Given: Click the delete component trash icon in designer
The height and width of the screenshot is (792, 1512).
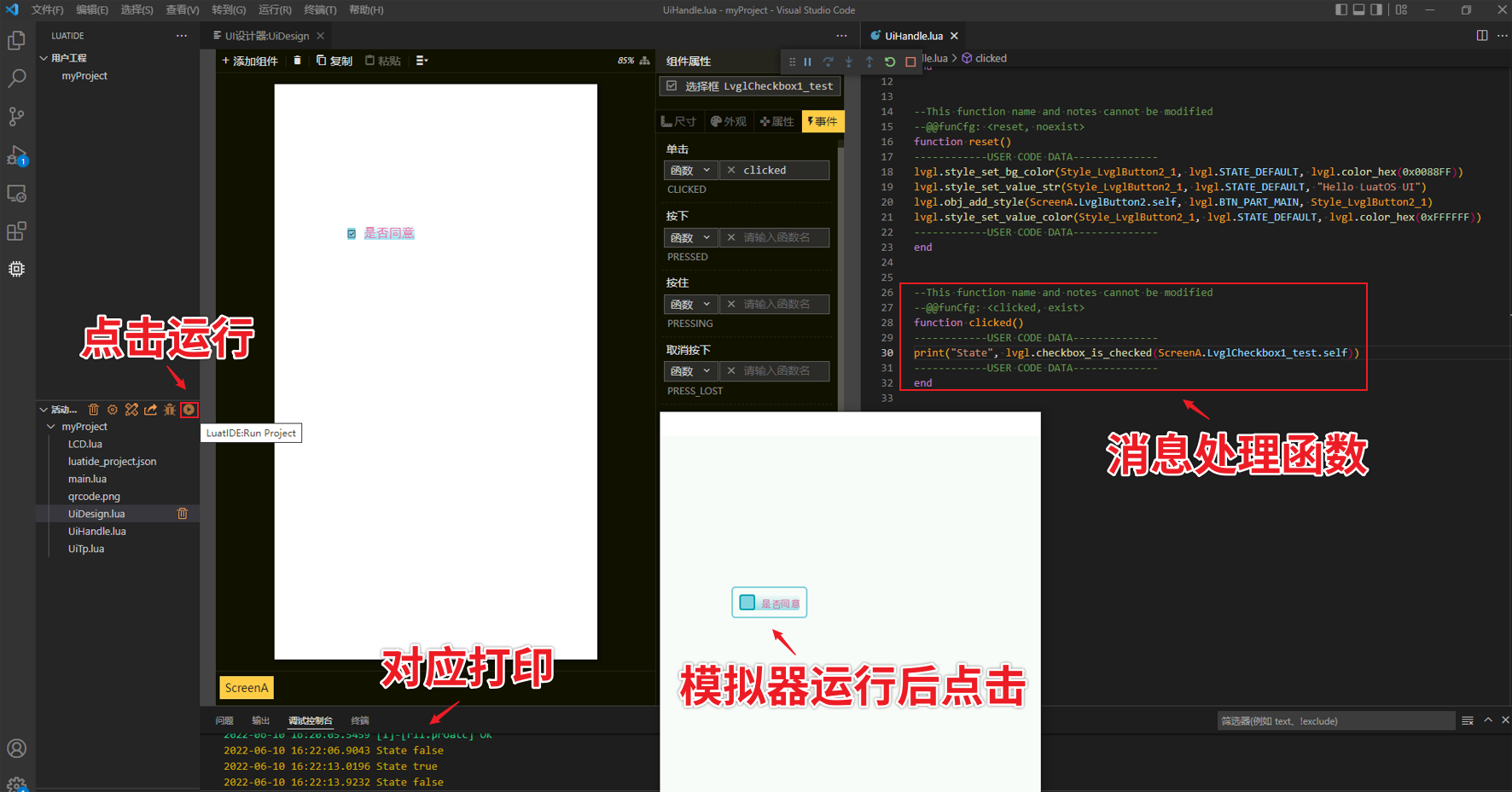Looking at the screenshot, I should click(297, 61).
